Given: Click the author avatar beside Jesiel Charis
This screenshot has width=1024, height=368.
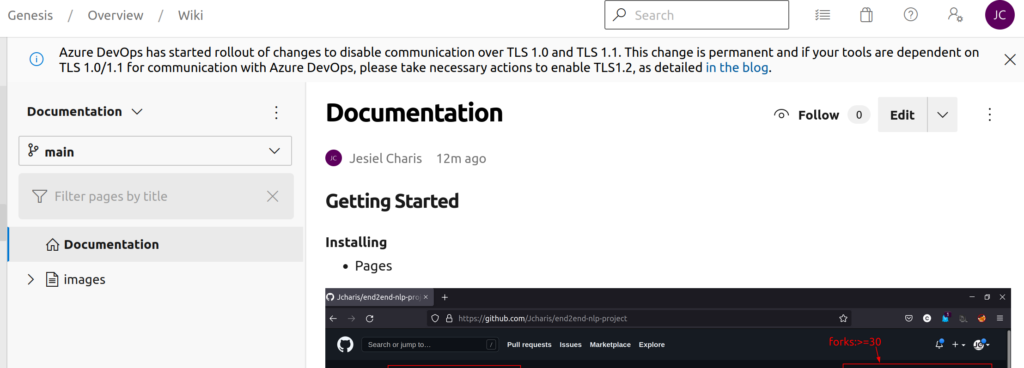Looking at the screenshot, I should (334, 159).
